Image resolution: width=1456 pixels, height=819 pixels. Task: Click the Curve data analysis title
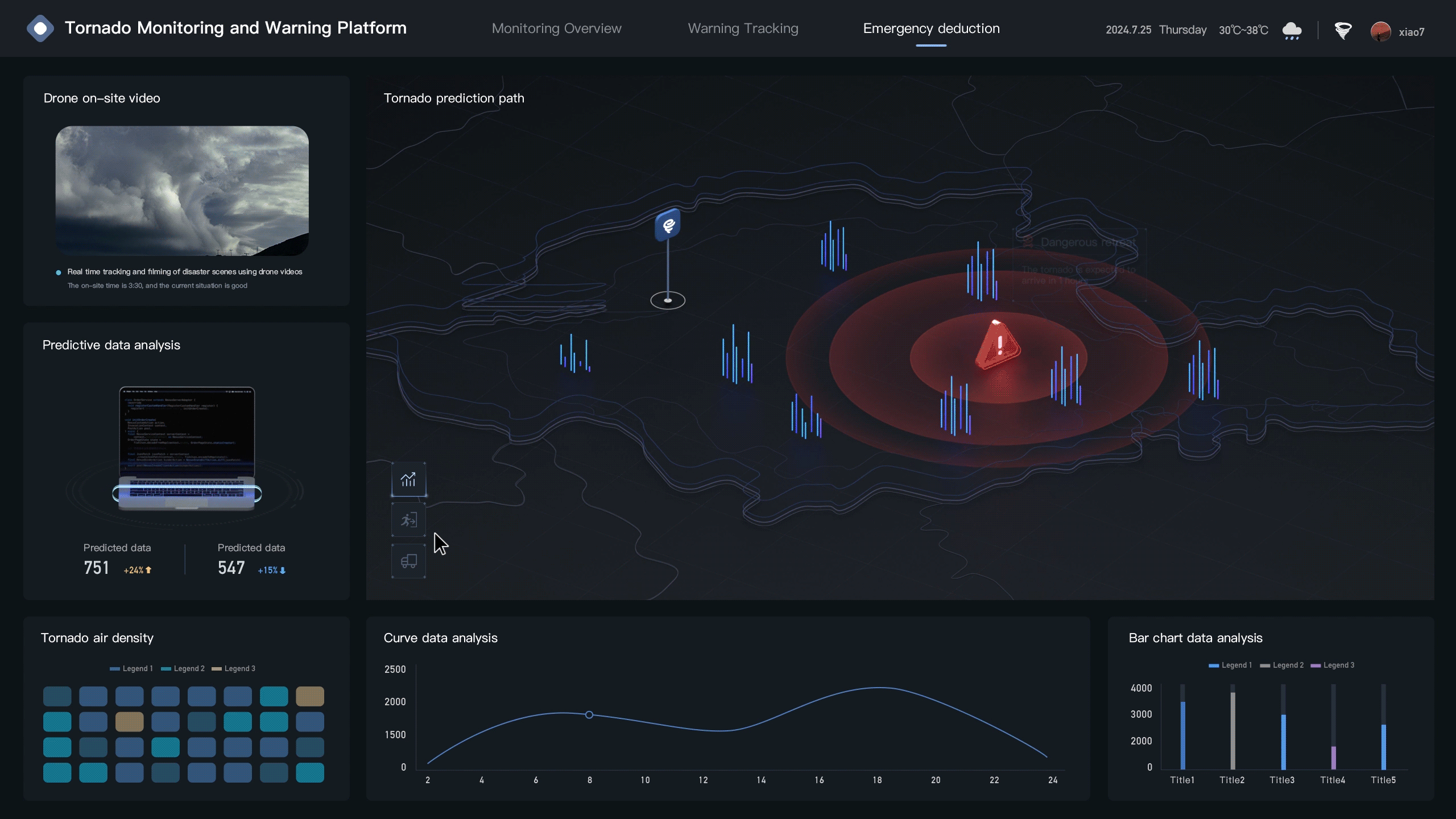pyautogui.click(x=440, y=638)
